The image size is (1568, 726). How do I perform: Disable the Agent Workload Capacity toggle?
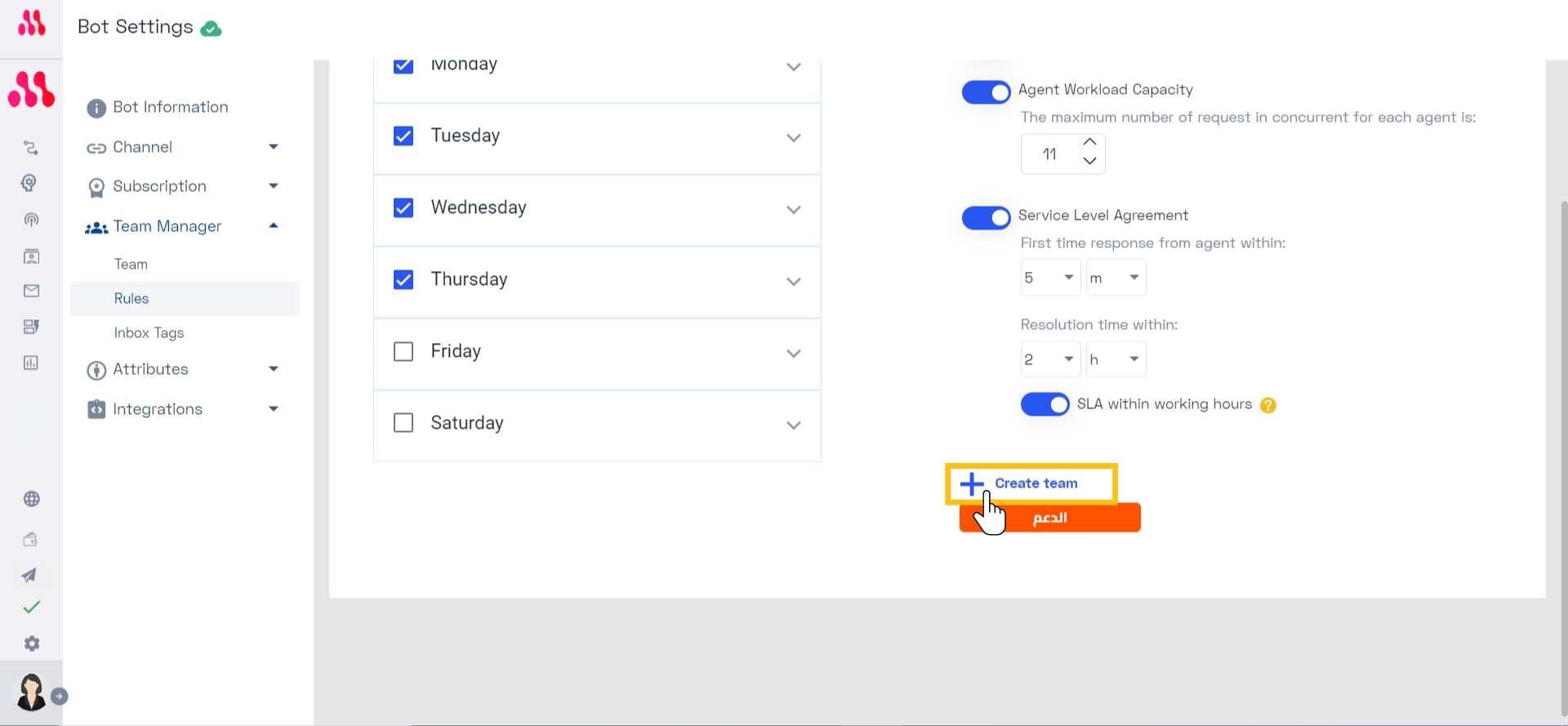click(987, 92)
